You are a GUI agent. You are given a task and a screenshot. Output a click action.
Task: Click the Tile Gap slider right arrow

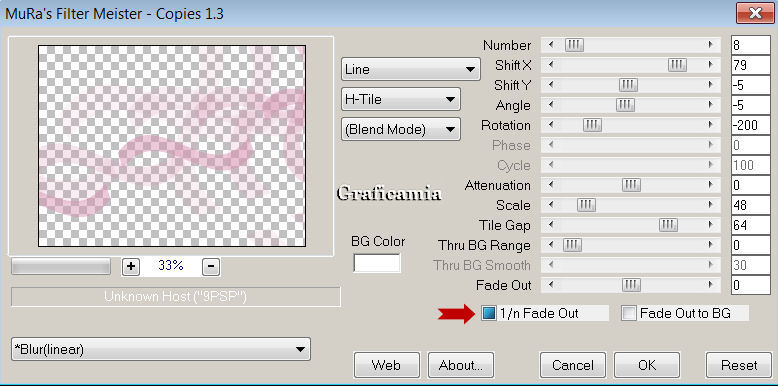tap(711, 225)
